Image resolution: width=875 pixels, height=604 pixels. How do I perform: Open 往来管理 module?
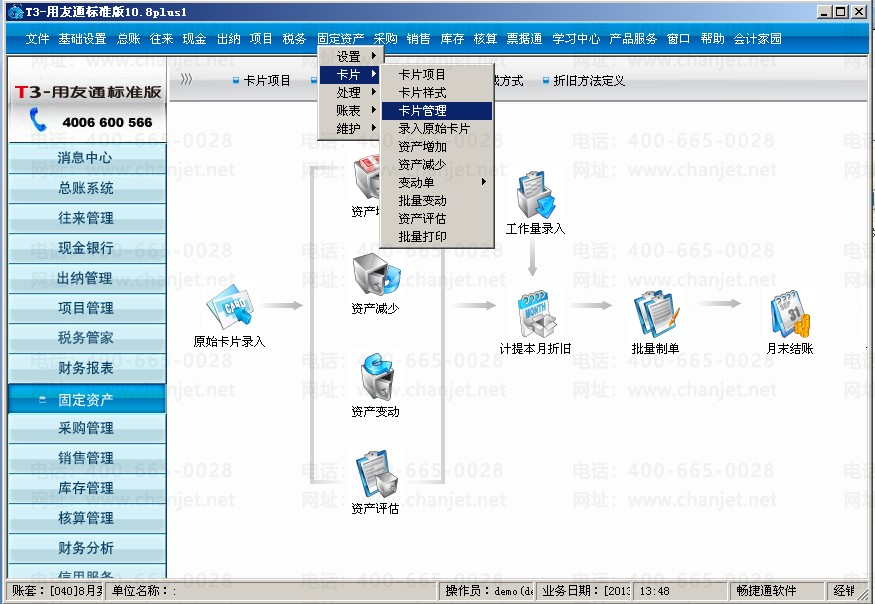click(87, 218)
